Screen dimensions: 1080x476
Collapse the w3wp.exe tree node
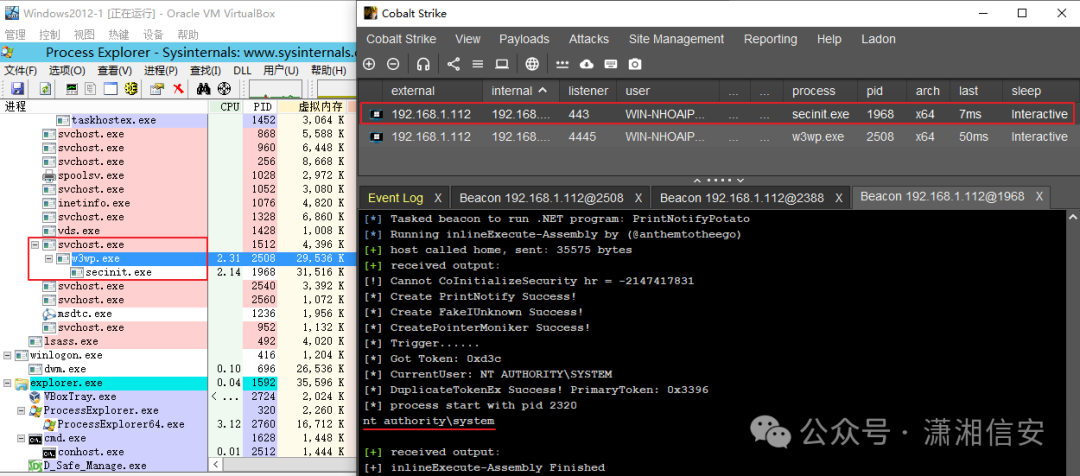(x=49, y=258)
